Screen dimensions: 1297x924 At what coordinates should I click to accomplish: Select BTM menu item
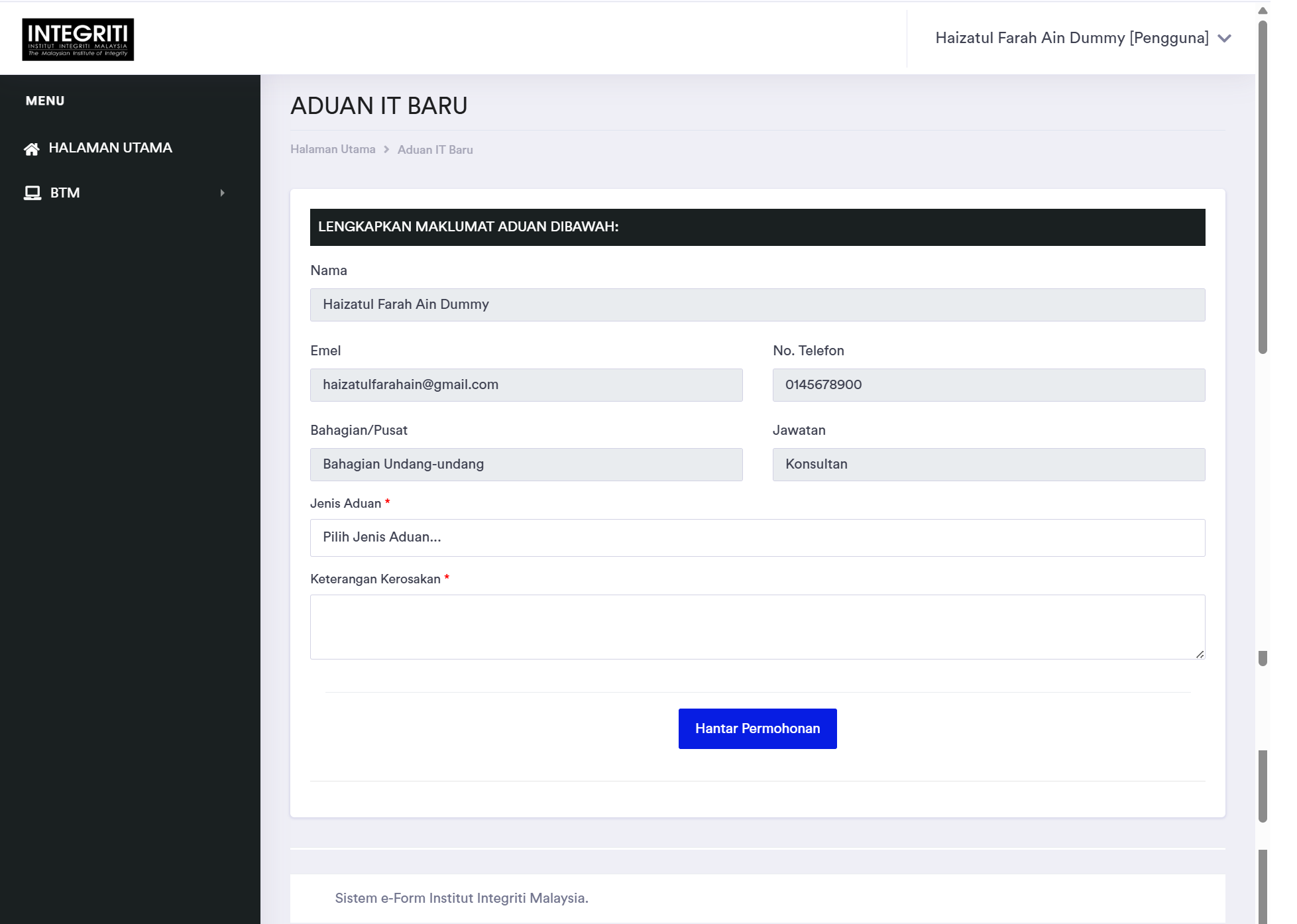coord(65,193)
